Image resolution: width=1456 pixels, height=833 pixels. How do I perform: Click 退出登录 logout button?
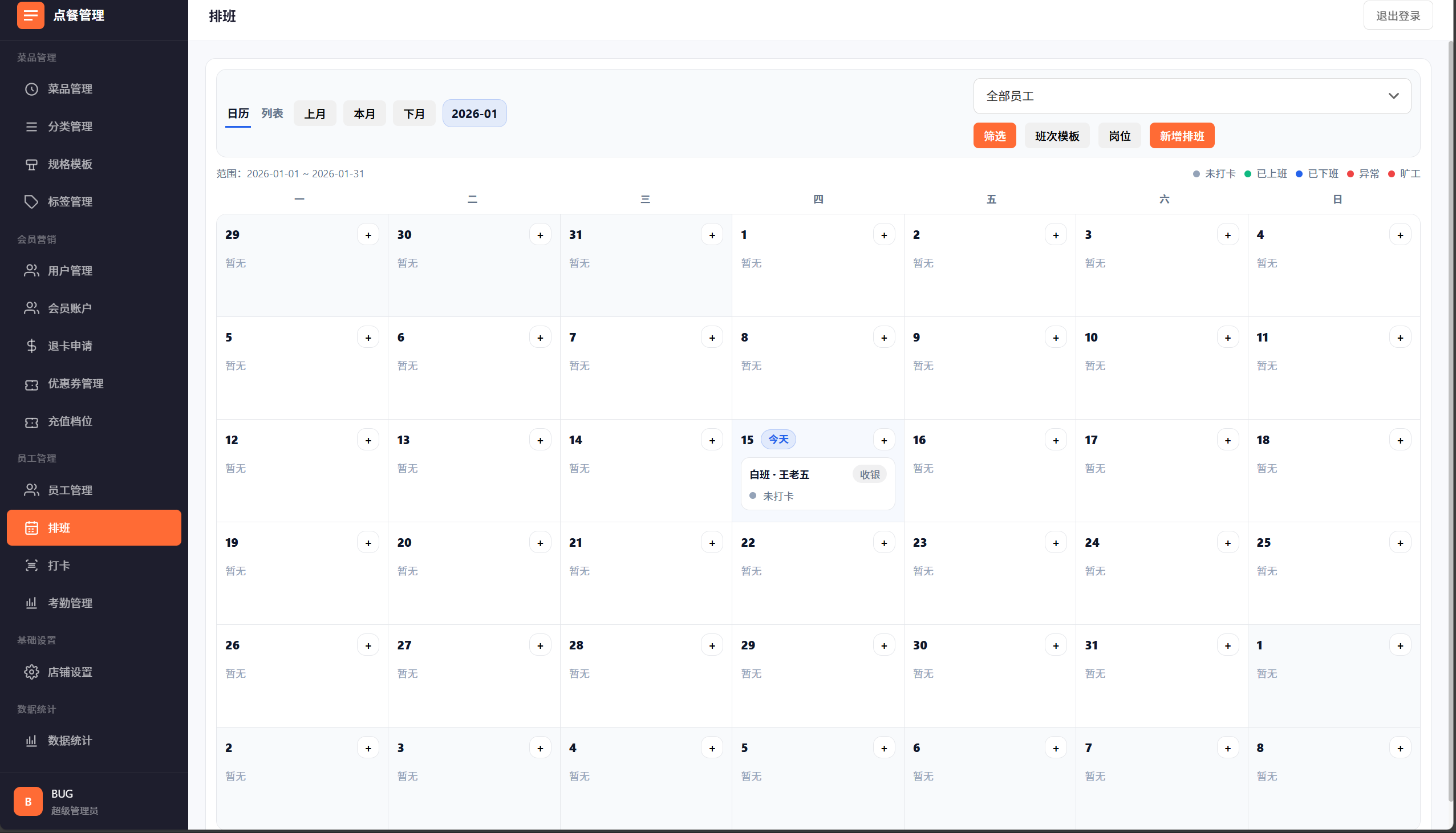pos(1398,15)
